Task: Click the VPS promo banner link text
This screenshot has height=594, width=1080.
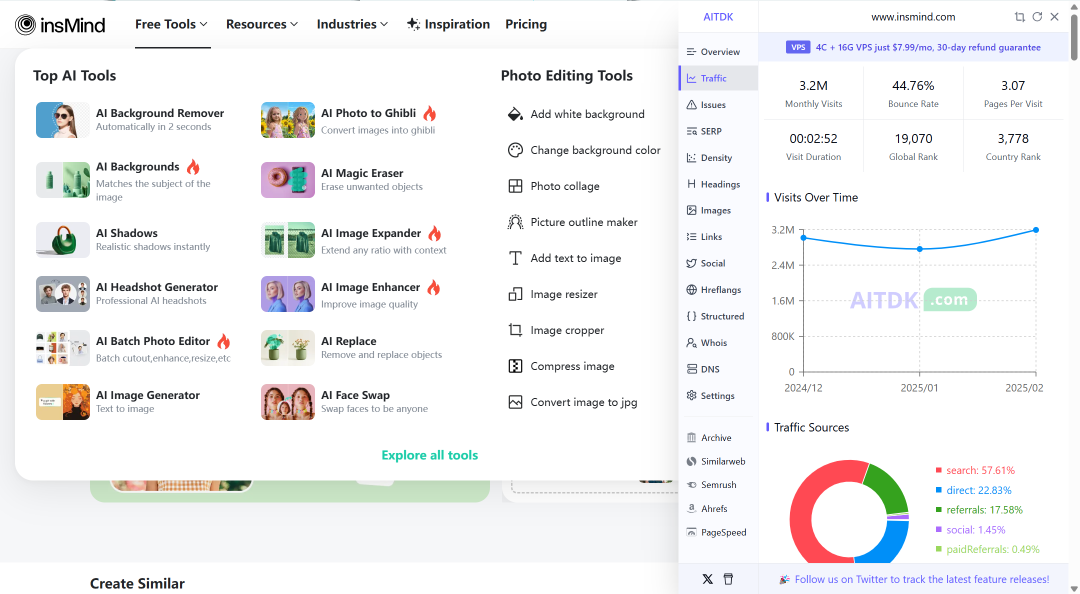Action: coord(928,48)
